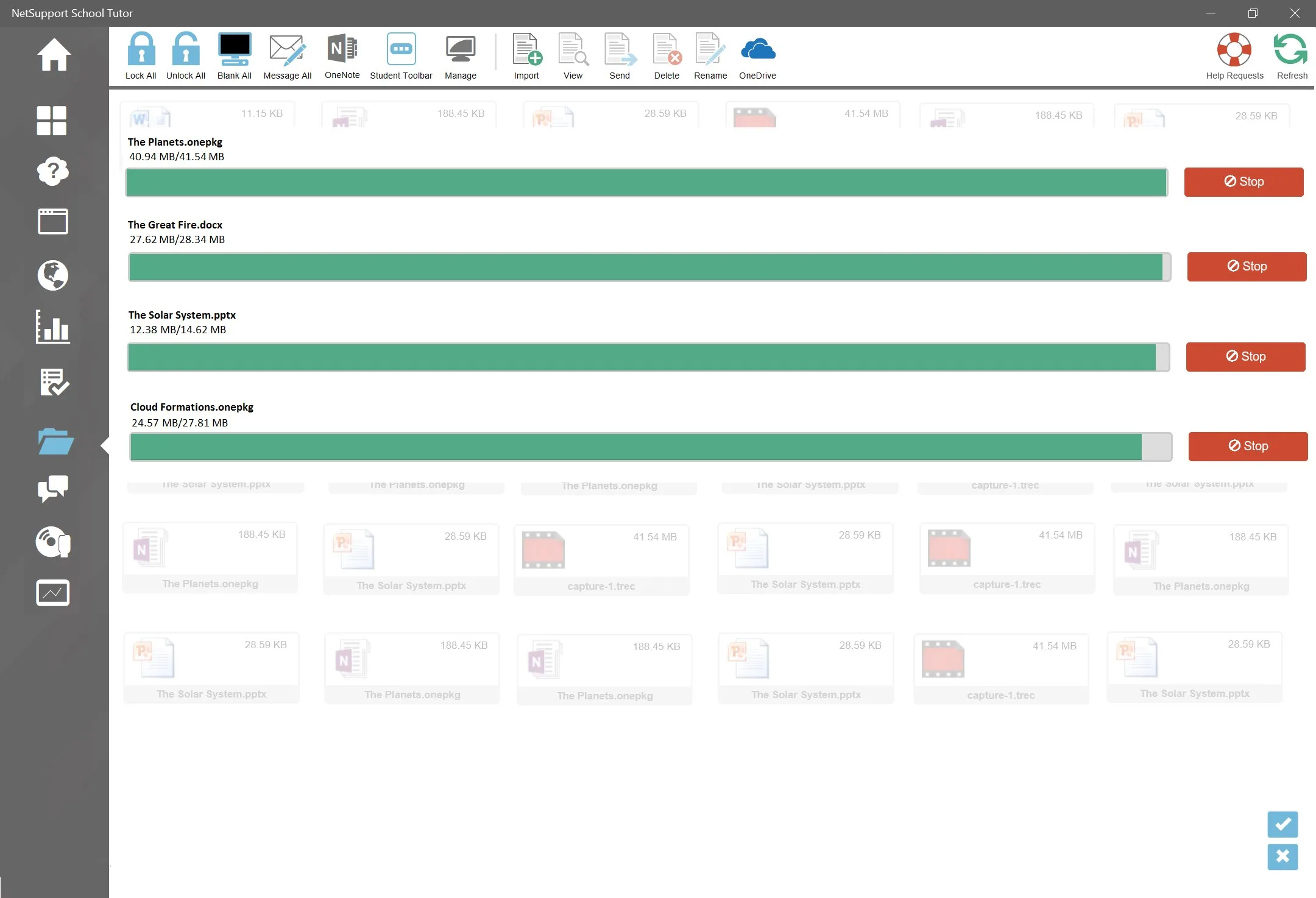
Task: Click The Solar System.pptx progress bar
Action: (648, 358)
